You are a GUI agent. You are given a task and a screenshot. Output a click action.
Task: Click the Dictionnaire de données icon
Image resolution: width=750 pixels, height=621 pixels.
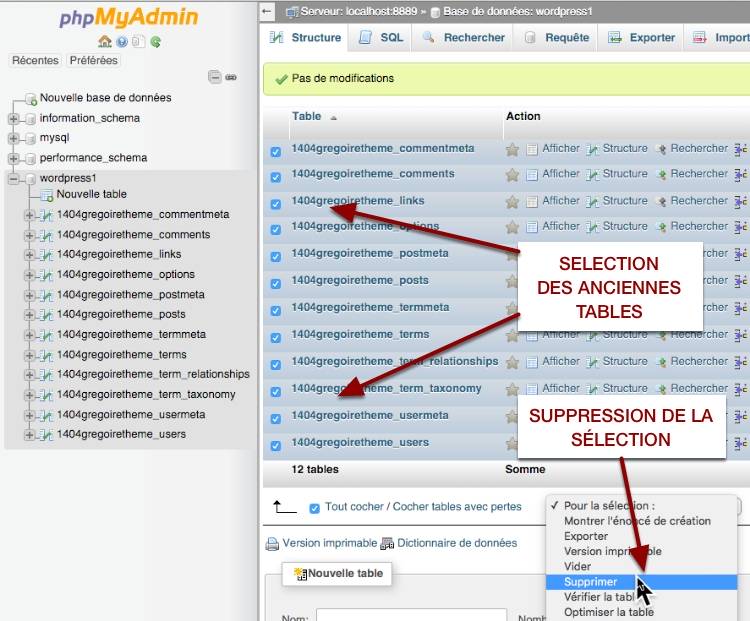(x=387, y=543)
